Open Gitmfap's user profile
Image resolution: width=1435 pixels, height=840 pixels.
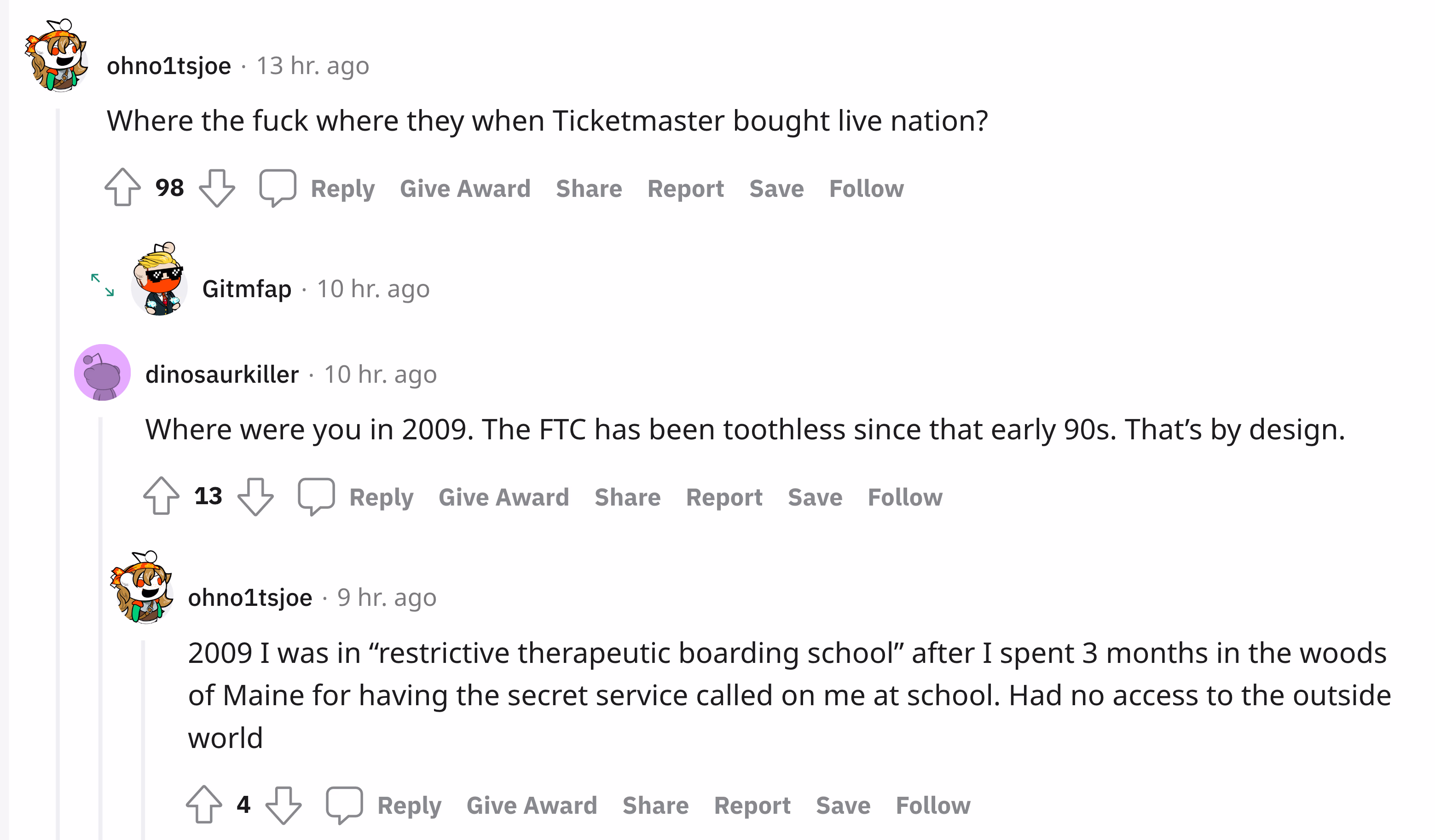[247, 289]
